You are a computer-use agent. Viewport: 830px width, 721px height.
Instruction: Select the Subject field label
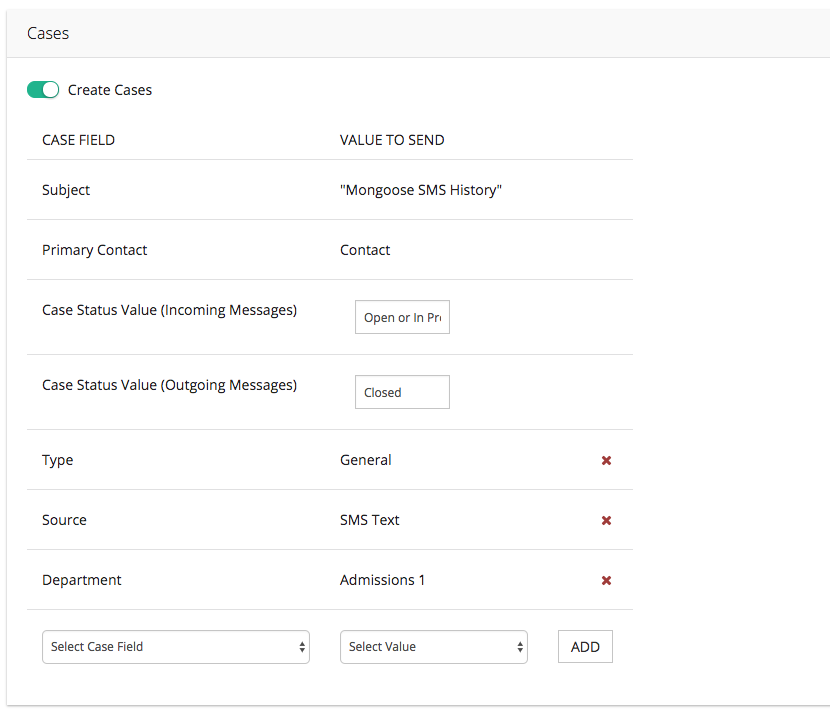[x=66, y=190]
